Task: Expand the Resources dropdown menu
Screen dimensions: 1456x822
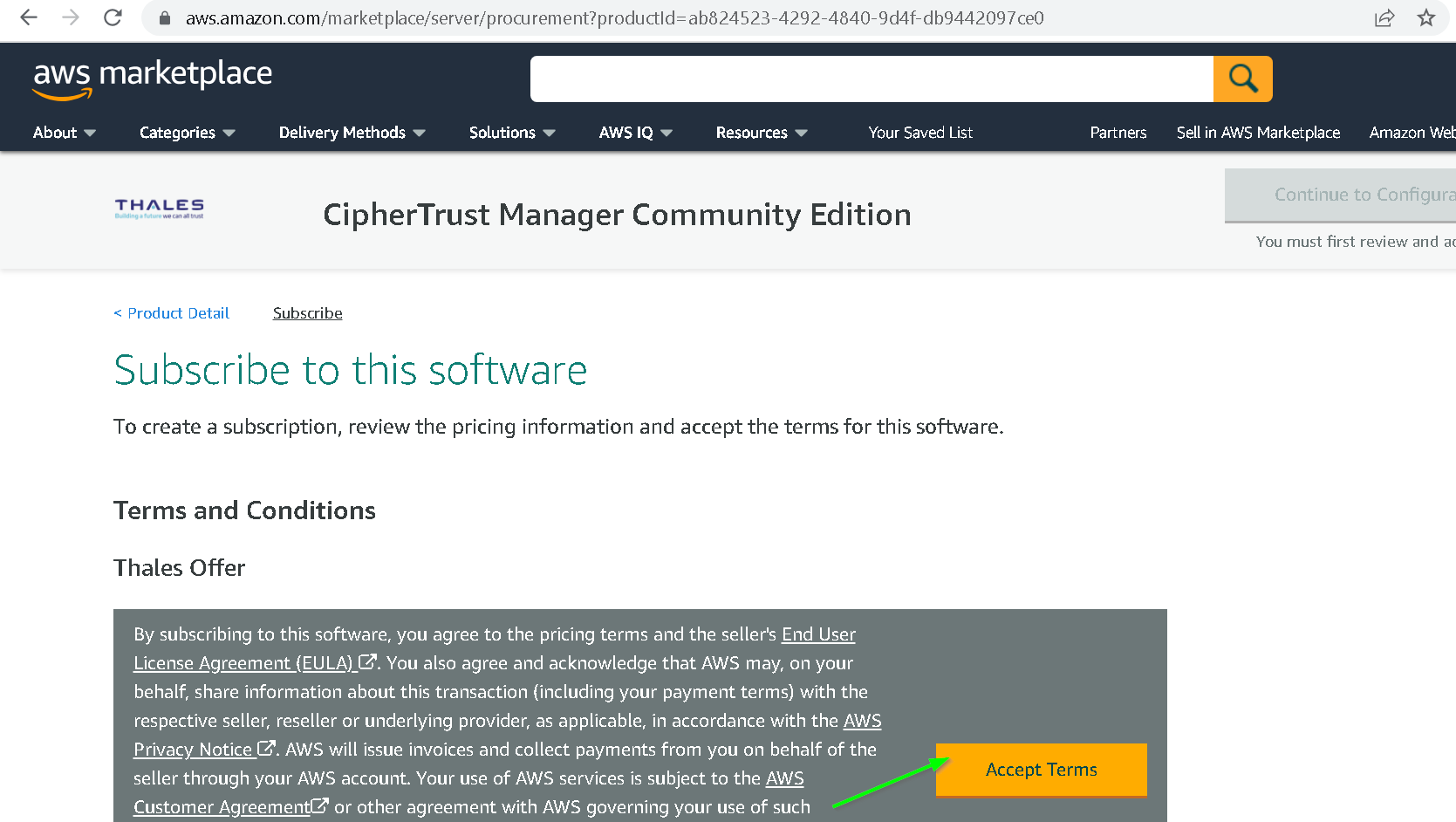Action: click(x=762, y=133)
